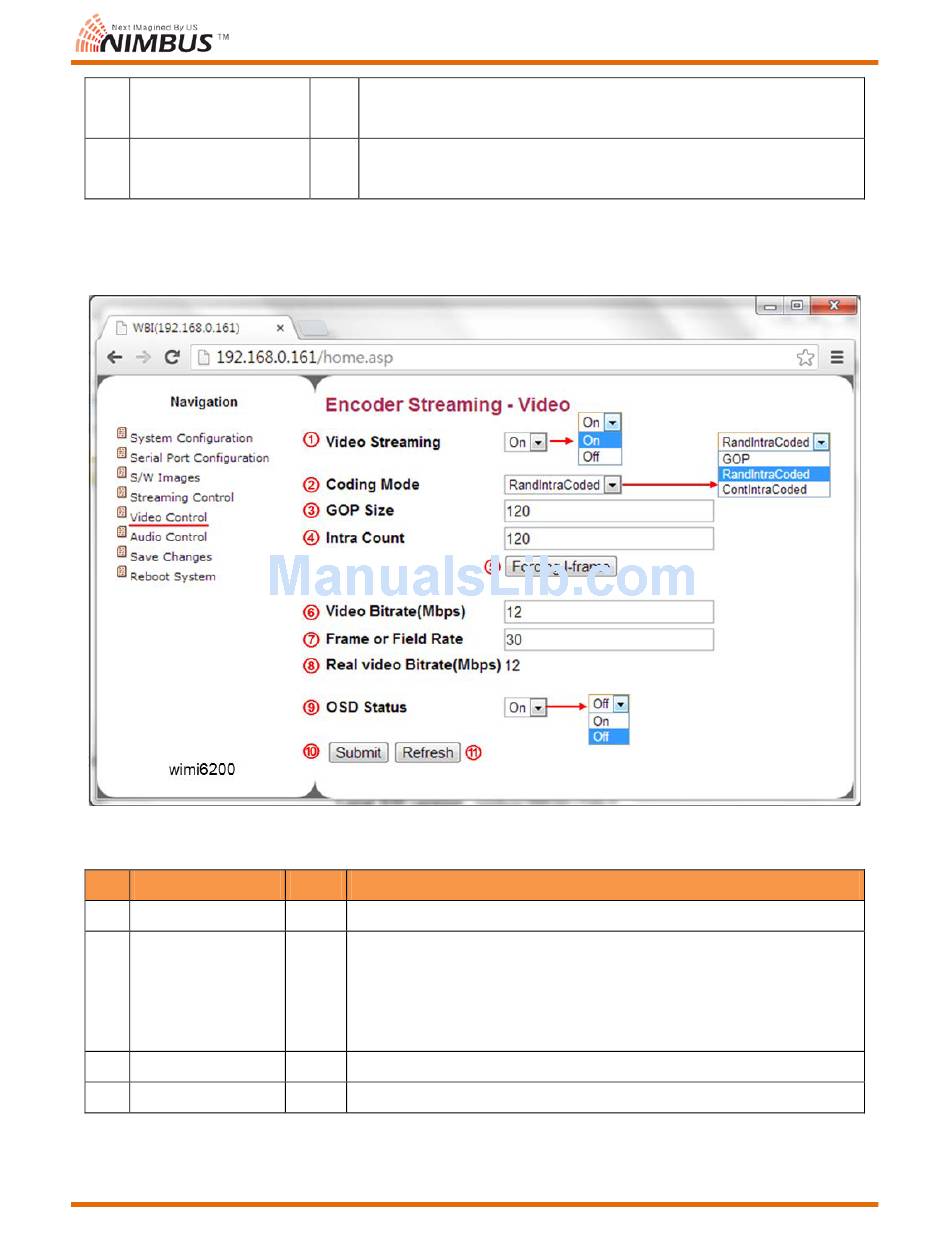Click the Video Bitrate(Mbps) input field
The image size is (950, 1260).
click(609, 612)
